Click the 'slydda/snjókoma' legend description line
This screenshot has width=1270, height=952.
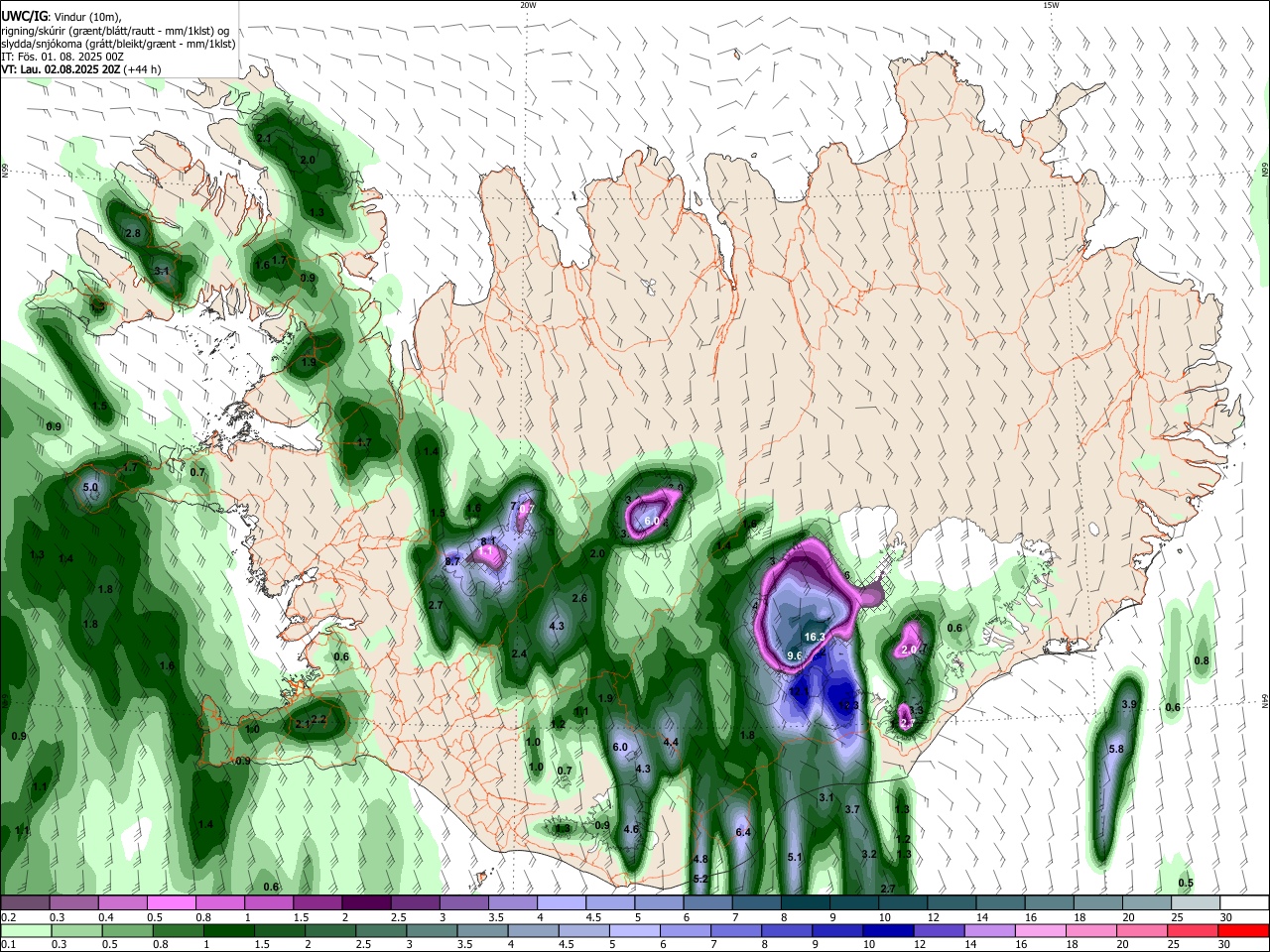(118, 44)
